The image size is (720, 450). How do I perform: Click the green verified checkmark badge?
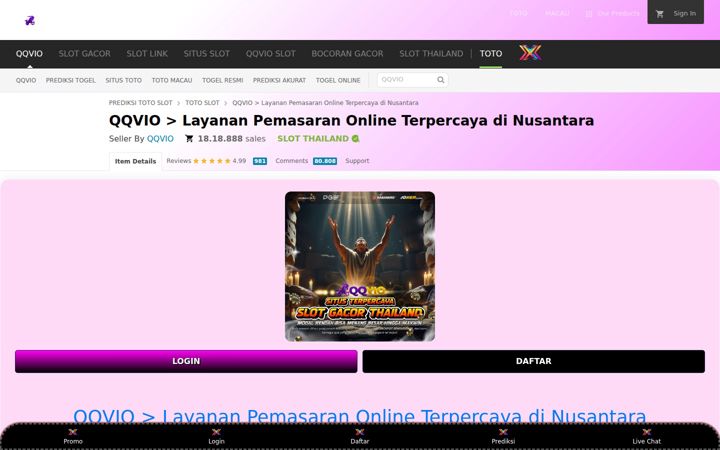pyautogui.click(x=355, y=139)
